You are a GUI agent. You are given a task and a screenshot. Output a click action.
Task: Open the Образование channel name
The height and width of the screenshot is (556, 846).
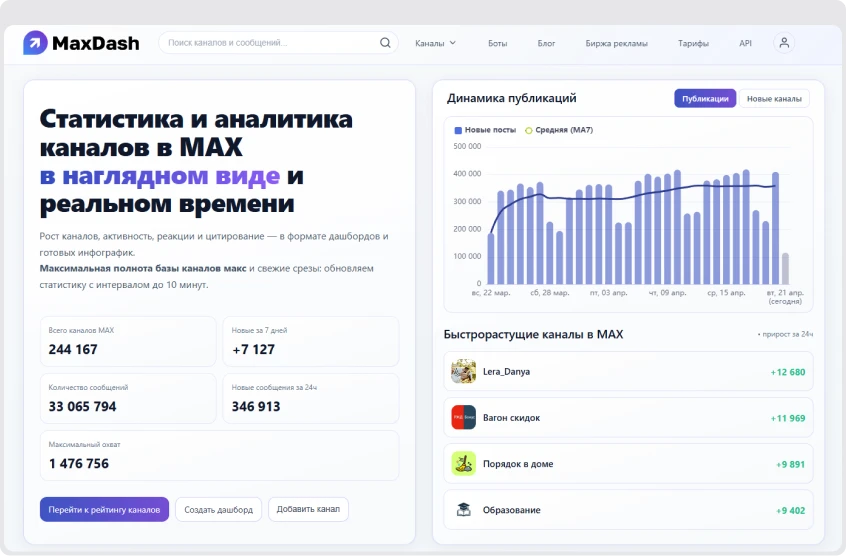[511, 510]
